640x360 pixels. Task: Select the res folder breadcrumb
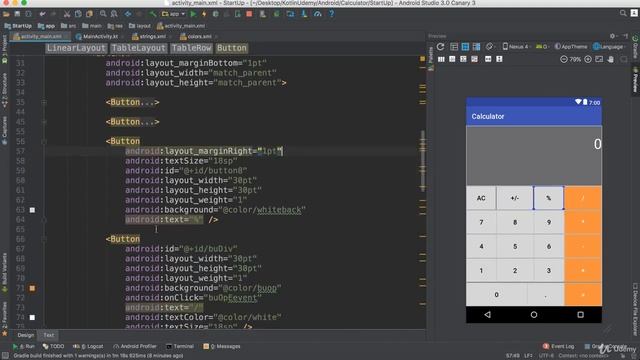[115, 26]
